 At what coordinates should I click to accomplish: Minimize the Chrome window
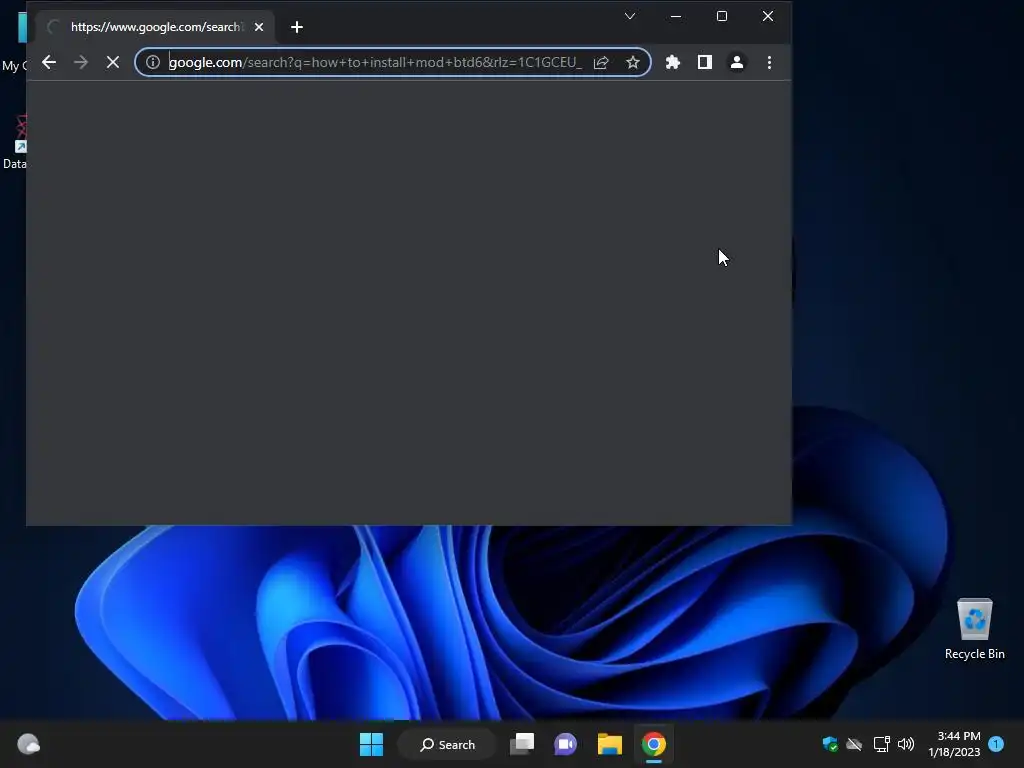[676, 16]
